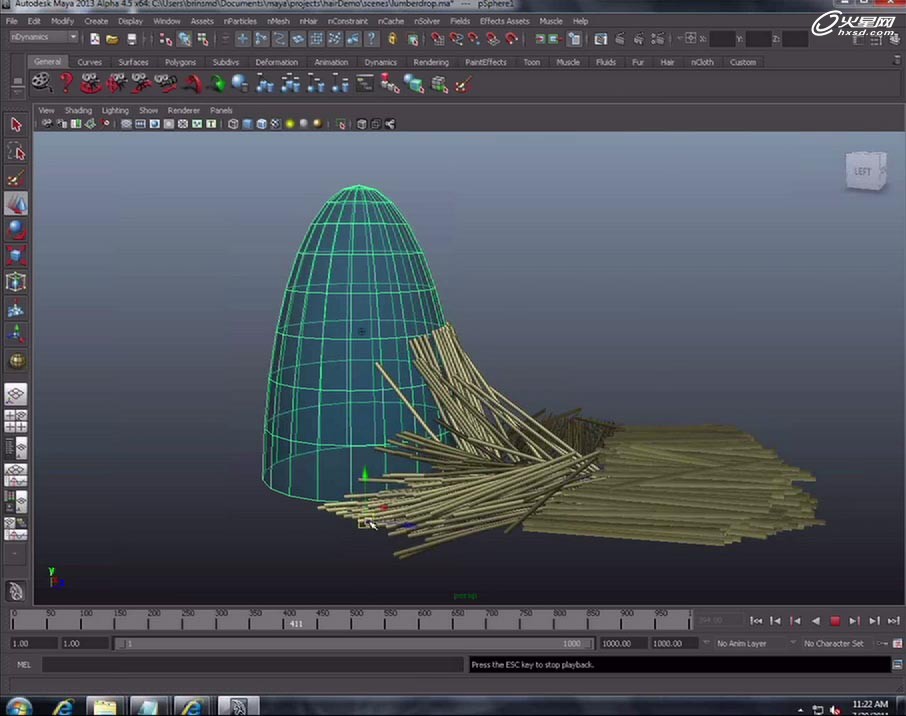Image resolution: width=906 pixels, height=716 pixels.
Task: Select the Scale tool cube icon
Action: [16, 256]
